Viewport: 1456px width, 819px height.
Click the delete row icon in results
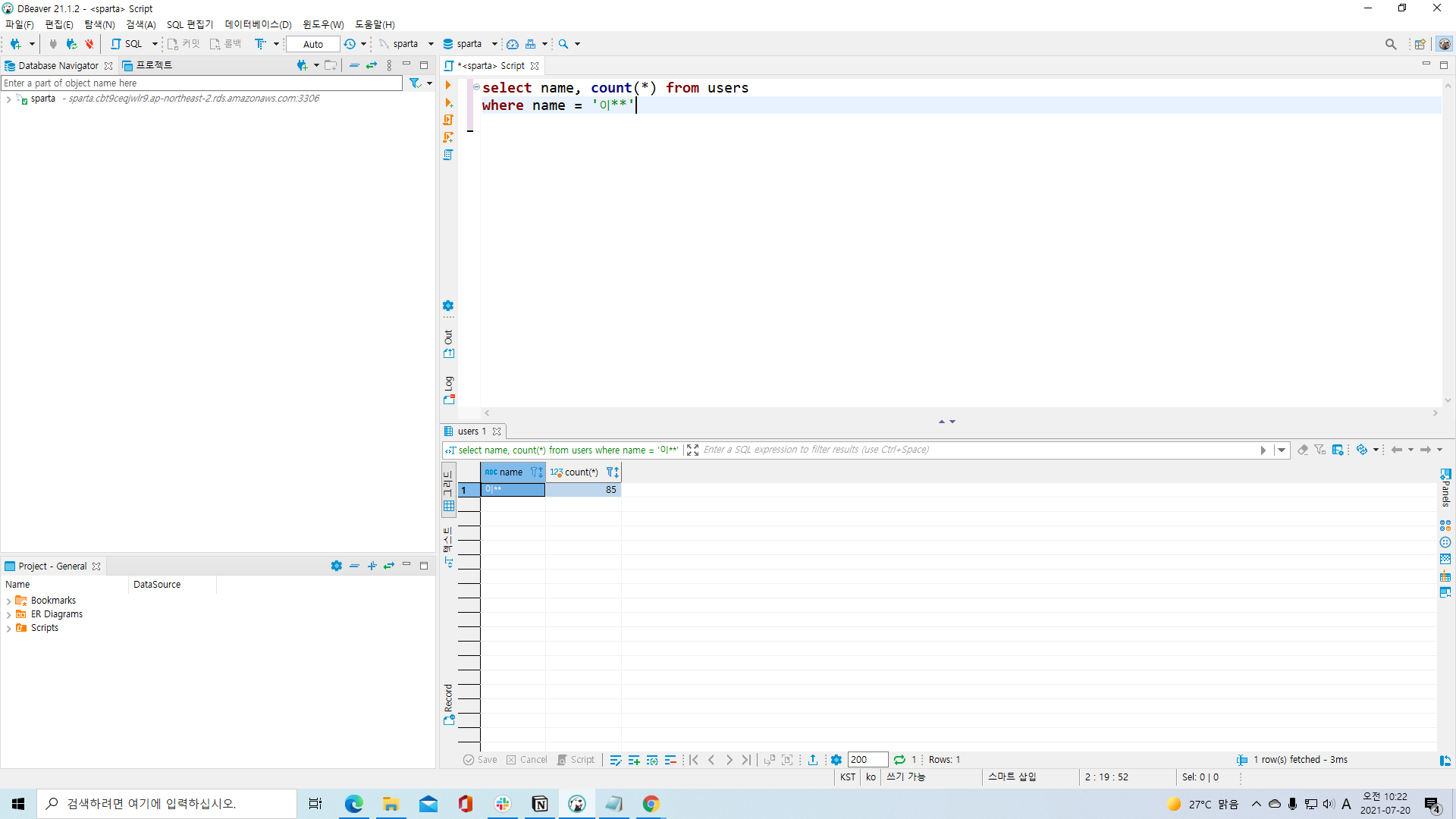pyautogui.click(x=670, y=760)
